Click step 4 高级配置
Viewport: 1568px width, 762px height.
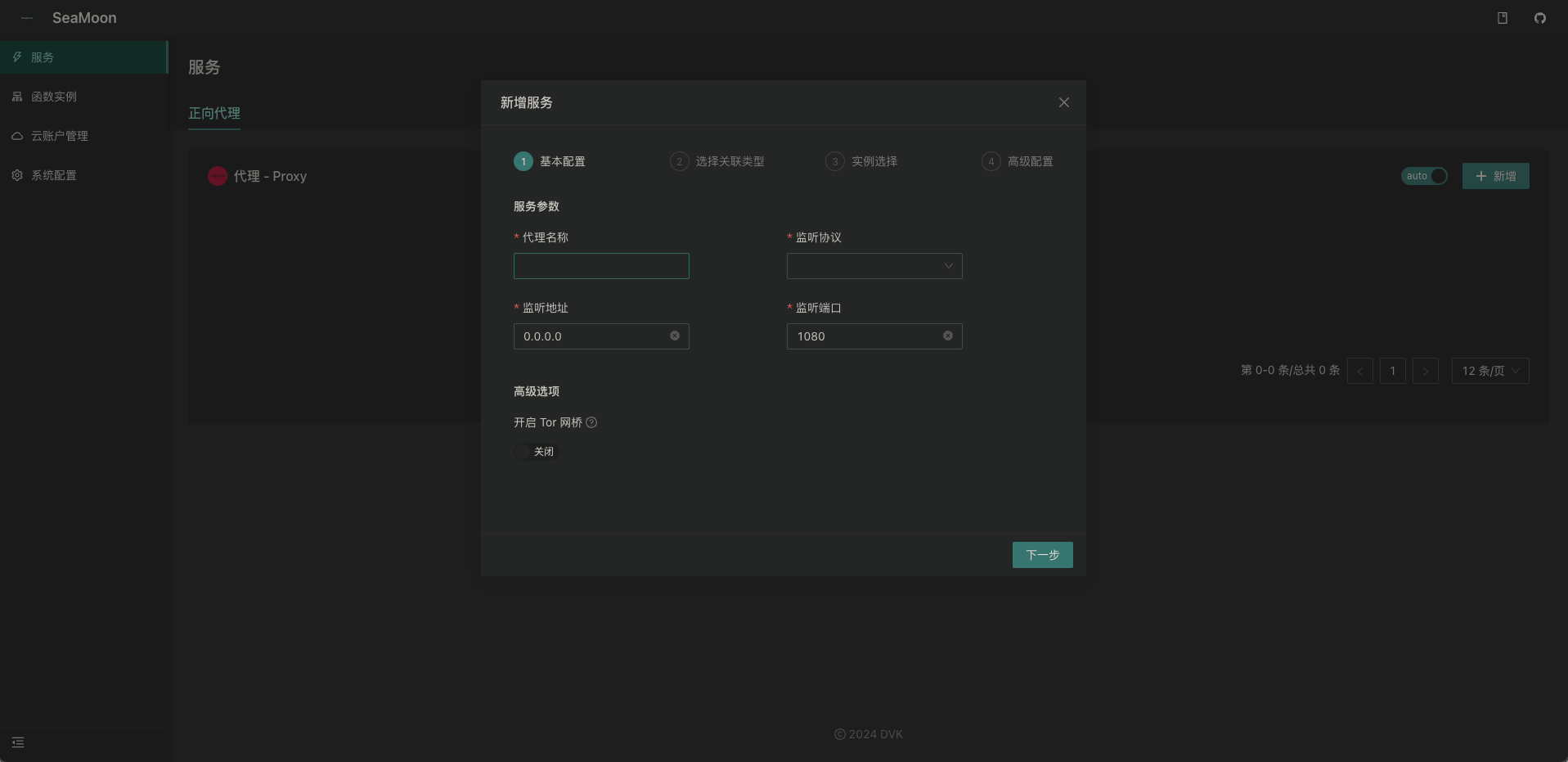[1018, 161]
